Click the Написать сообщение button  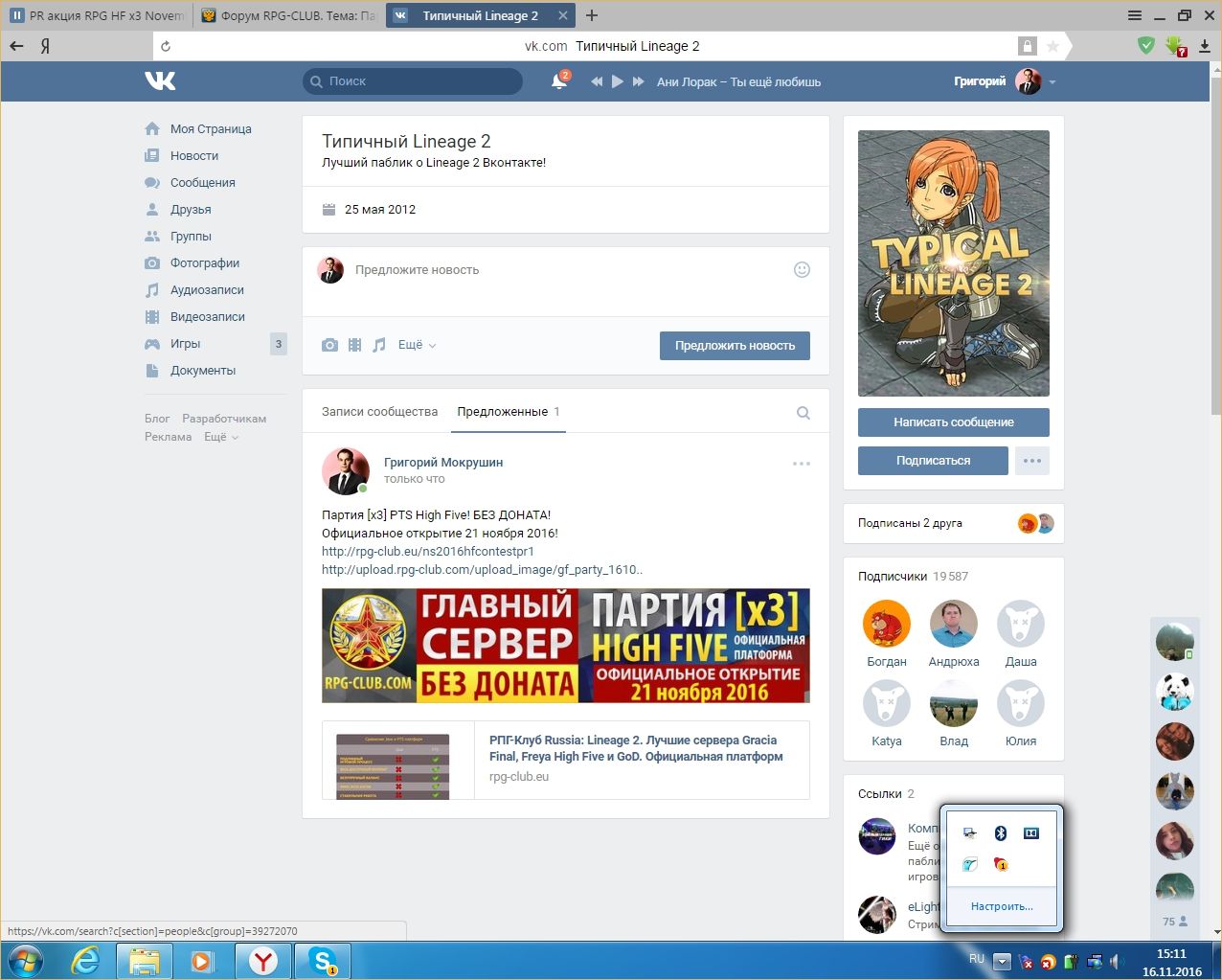pos(954,422)
